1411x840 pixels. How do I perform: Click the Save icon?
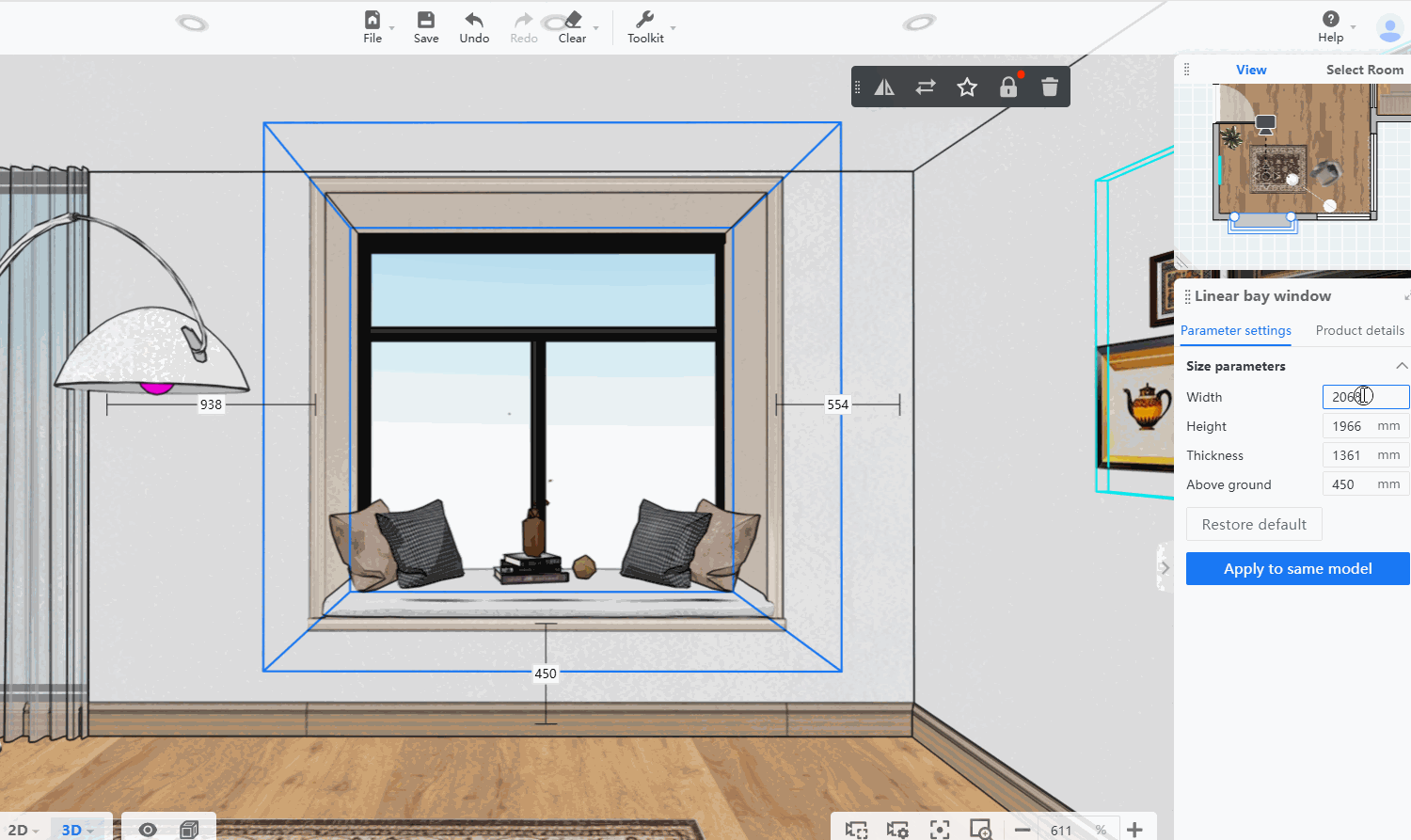tap(426, 27)
